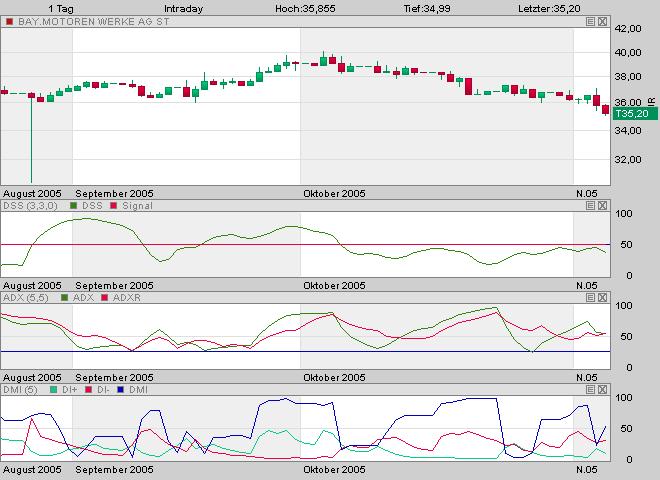Click 'Tief:34,99' low value text
The height and width of the screenshot is (480, 660).
[x=427, y=9]
